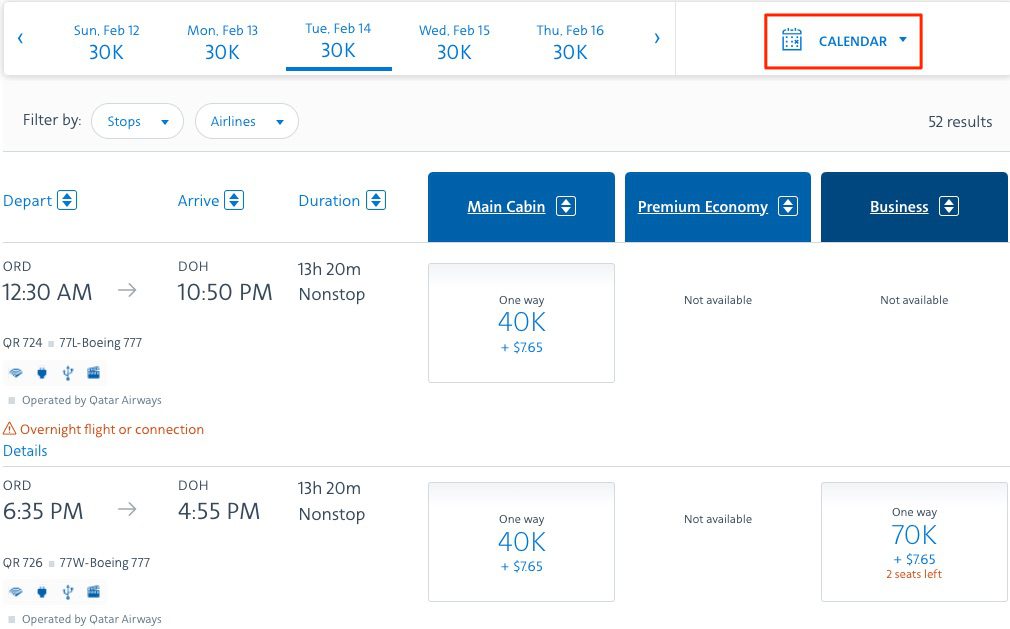Select the 70K Business fare with 2 seats left

click(913, 541)
